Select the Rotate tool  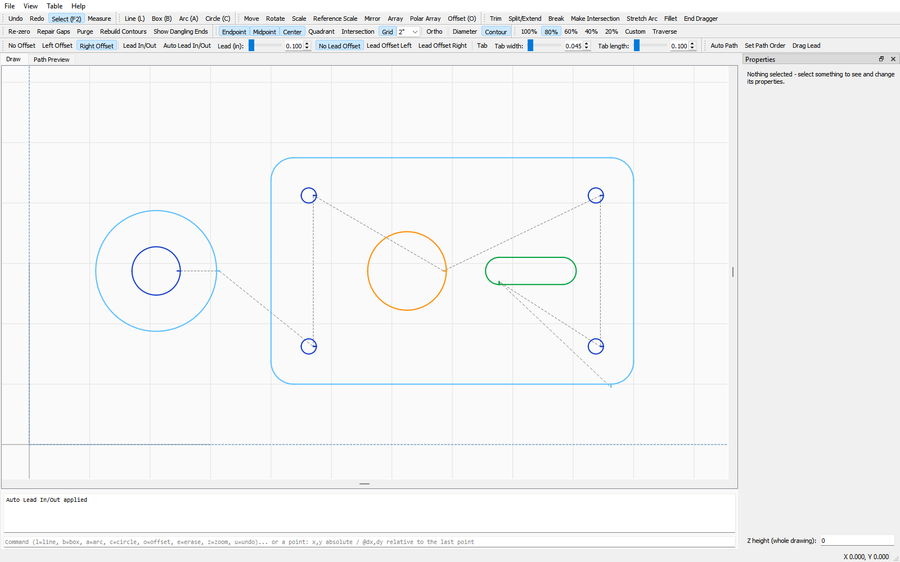pos(276,18)
